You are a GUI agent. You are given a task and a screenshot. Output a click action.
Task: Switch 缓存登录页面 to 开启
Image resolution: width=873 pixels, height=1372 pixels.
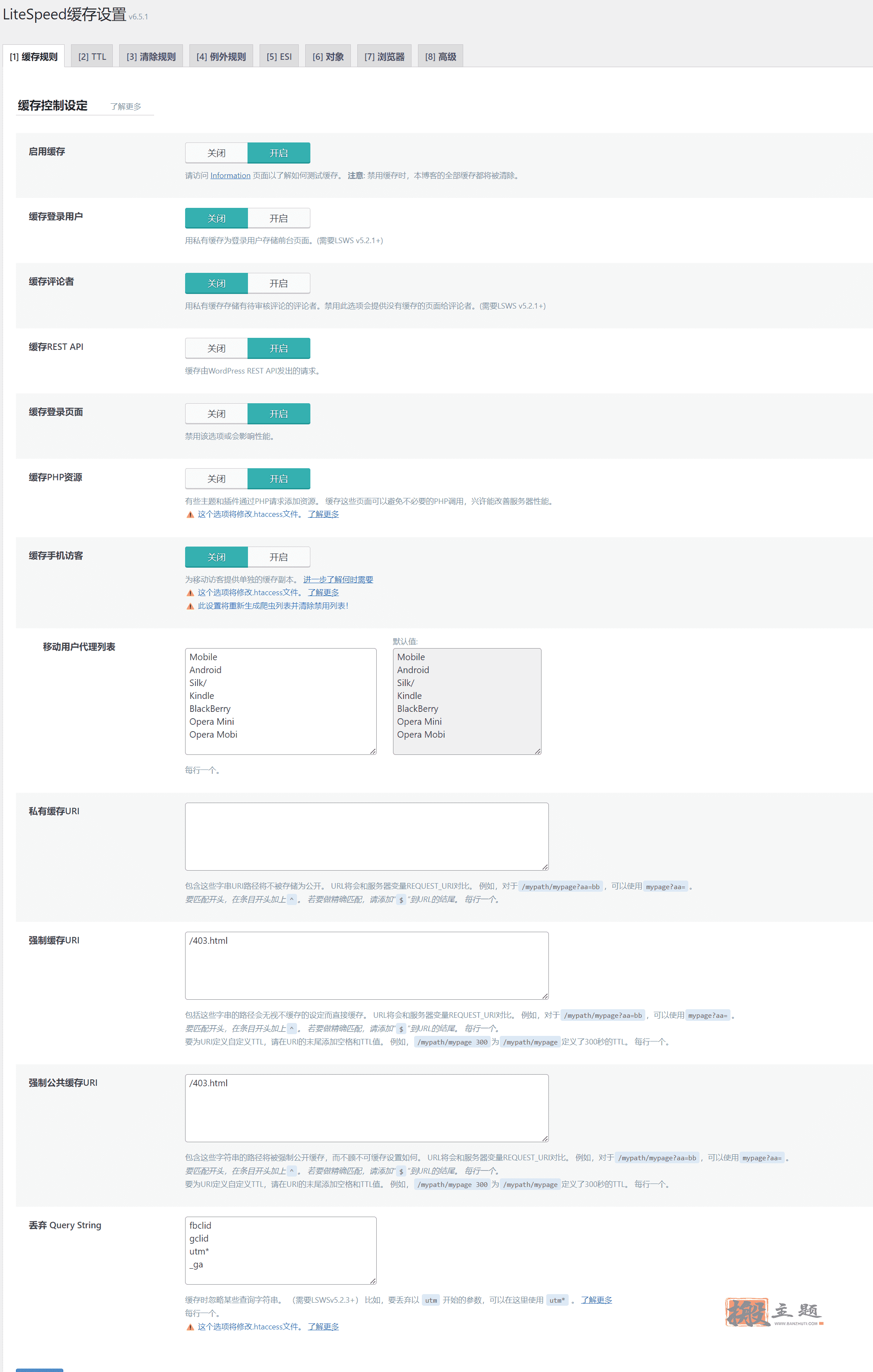coord(279,414)
